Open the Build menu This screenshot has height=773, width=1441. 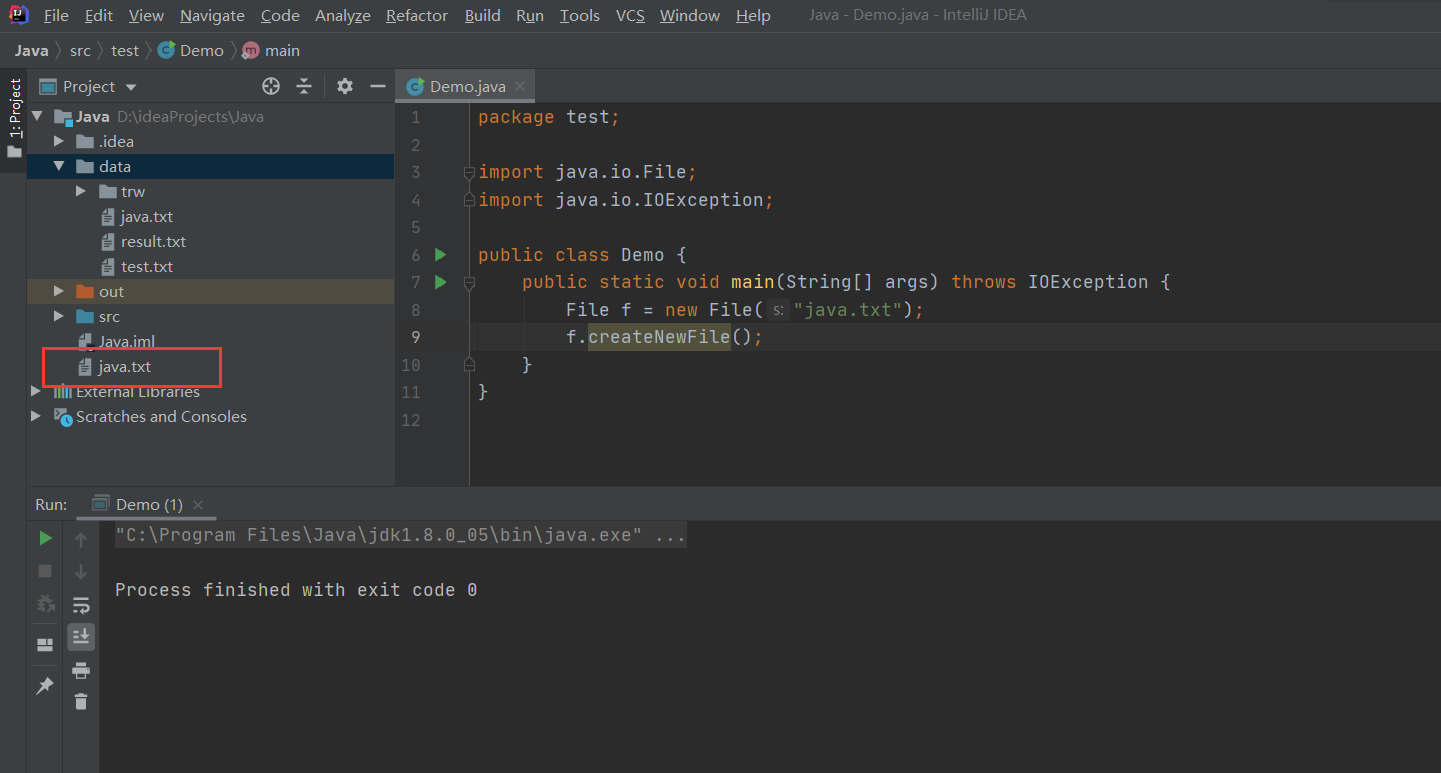[483, 16]
